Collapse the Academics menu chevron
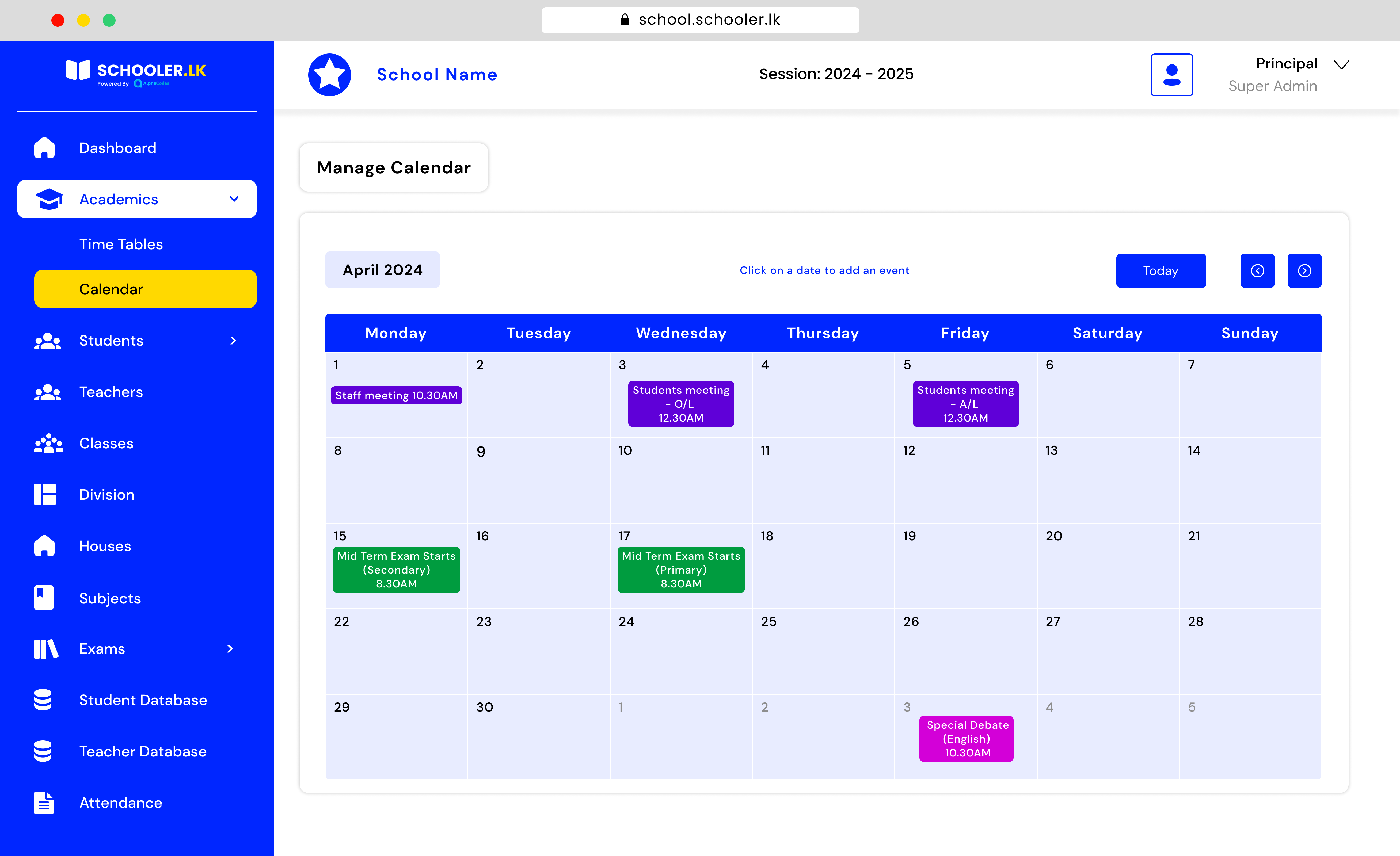1400x856 pixels. [234, 199]
